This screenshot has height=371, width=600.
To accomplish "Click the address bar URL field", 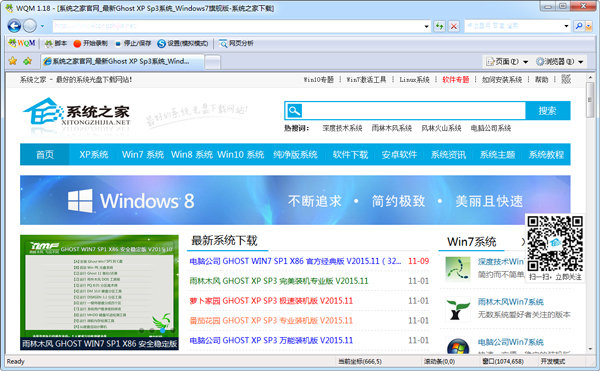I will (237, 26).
